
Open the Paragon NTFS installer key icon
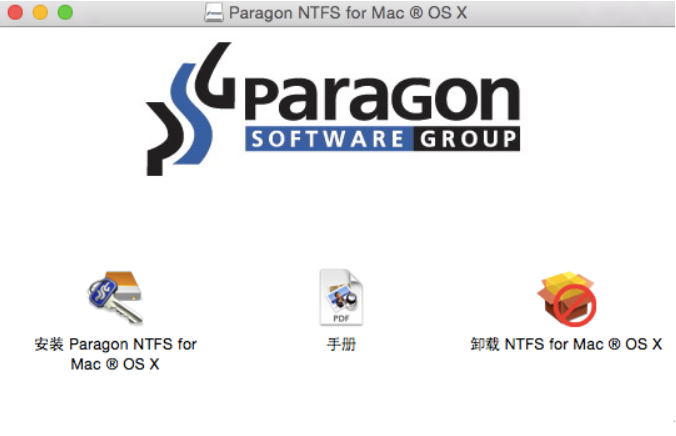[115, 297]
